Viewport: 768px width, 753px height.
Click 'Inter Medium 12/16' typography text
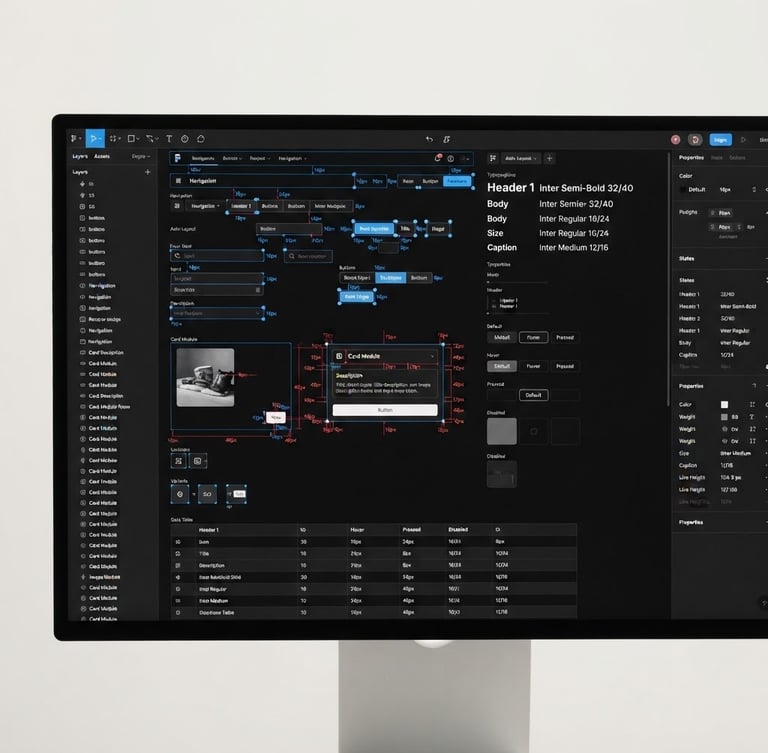click(574, 247)
